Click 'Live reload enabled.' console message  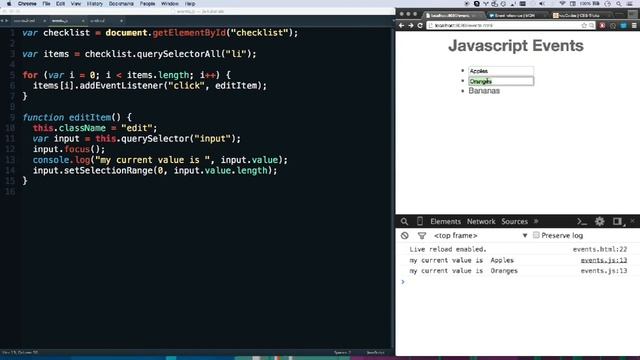tap(448, 249)
